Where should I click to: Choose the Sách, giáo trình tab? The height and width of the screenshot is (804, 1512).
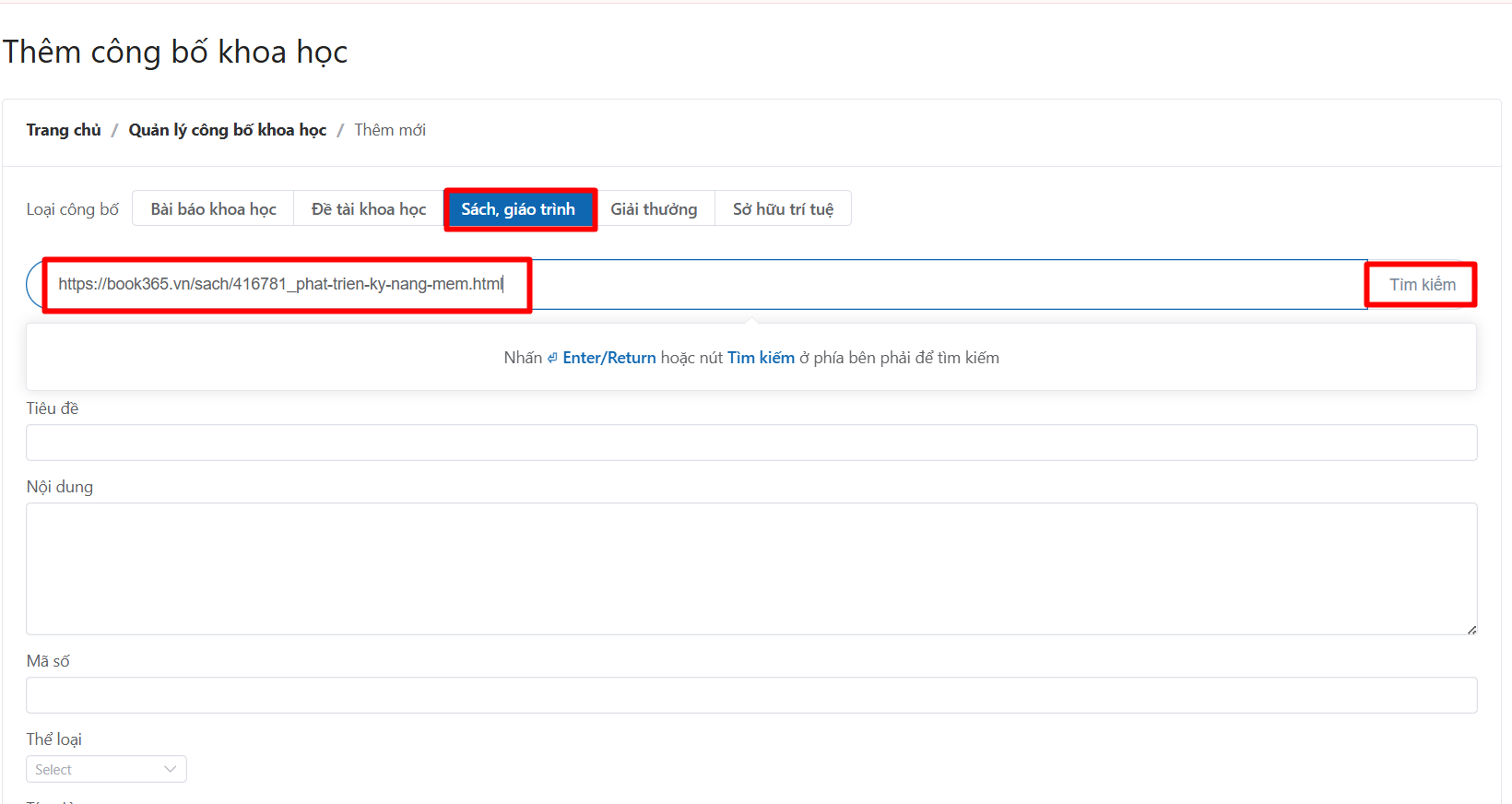coord(518,209)
